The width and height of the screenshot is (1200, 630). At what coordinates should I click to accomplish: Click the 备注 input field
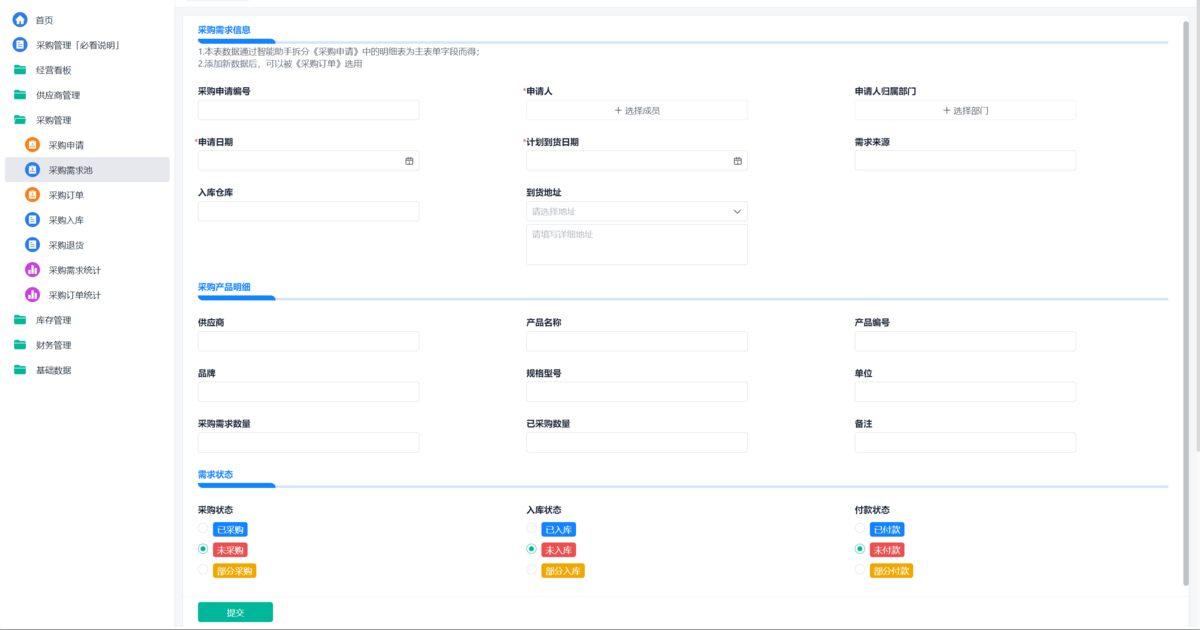click(x=966, y=442)
